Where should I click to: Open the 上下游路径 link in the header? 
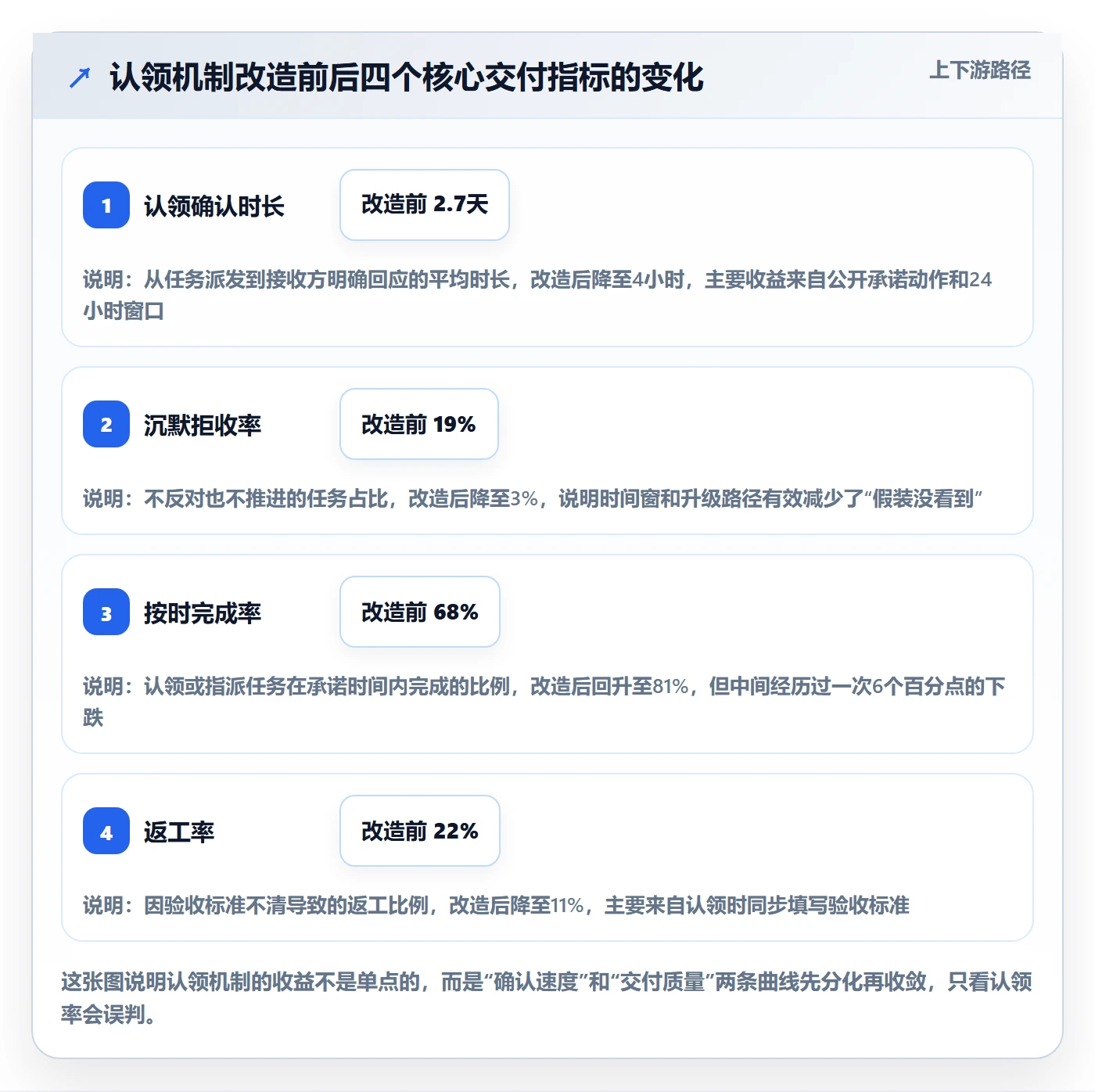pyautogui.click(x=980, y=70)
